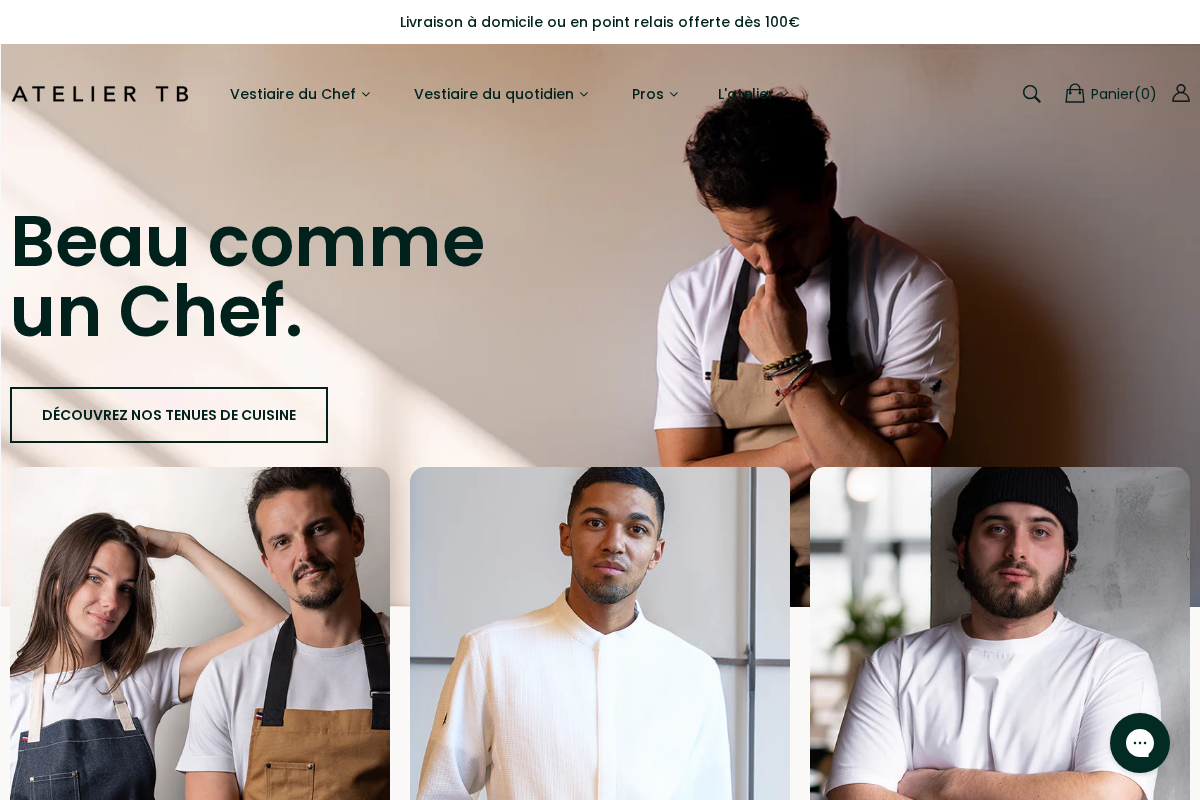
Task: Expand Vestiaire du Chef chevron
Action: click(366, 94)
